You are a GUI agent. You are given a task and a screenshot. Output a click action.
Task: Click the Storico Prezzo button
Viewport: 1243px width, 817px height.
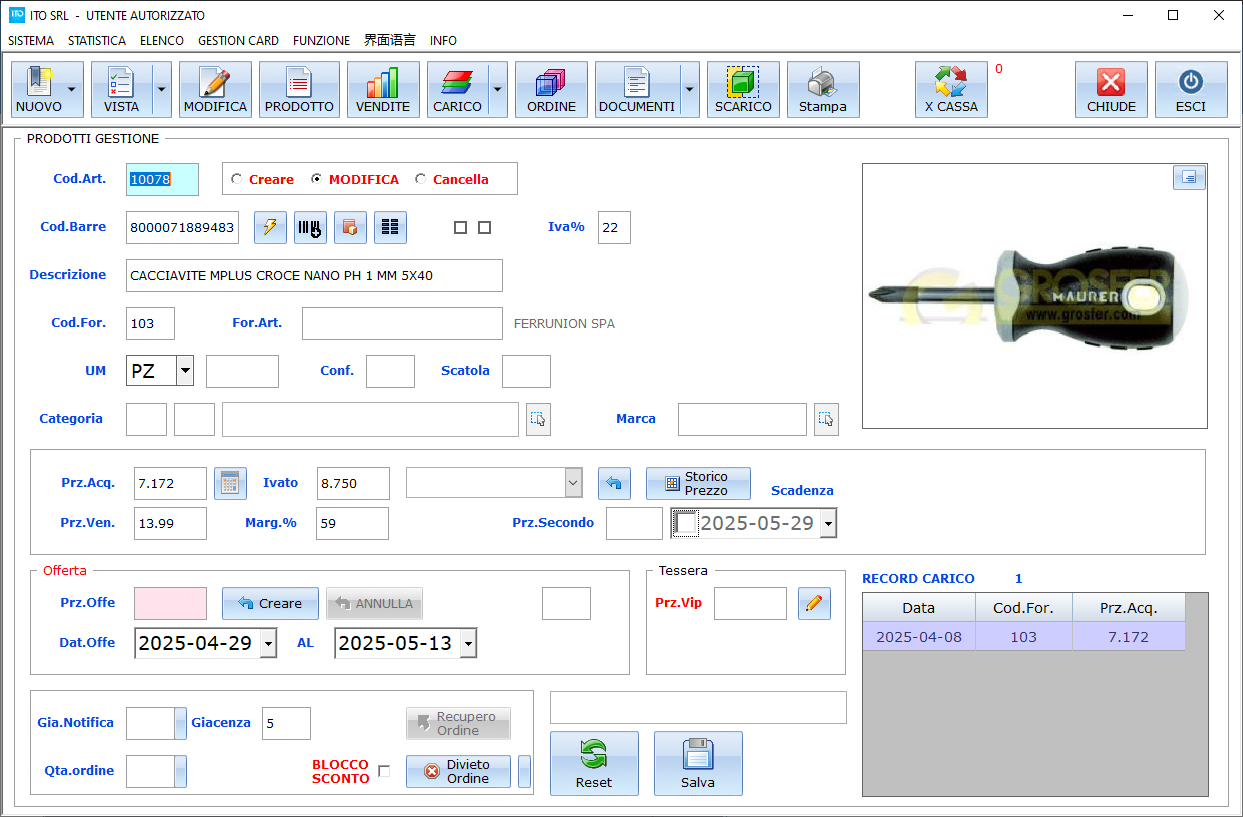coord(698,483)
